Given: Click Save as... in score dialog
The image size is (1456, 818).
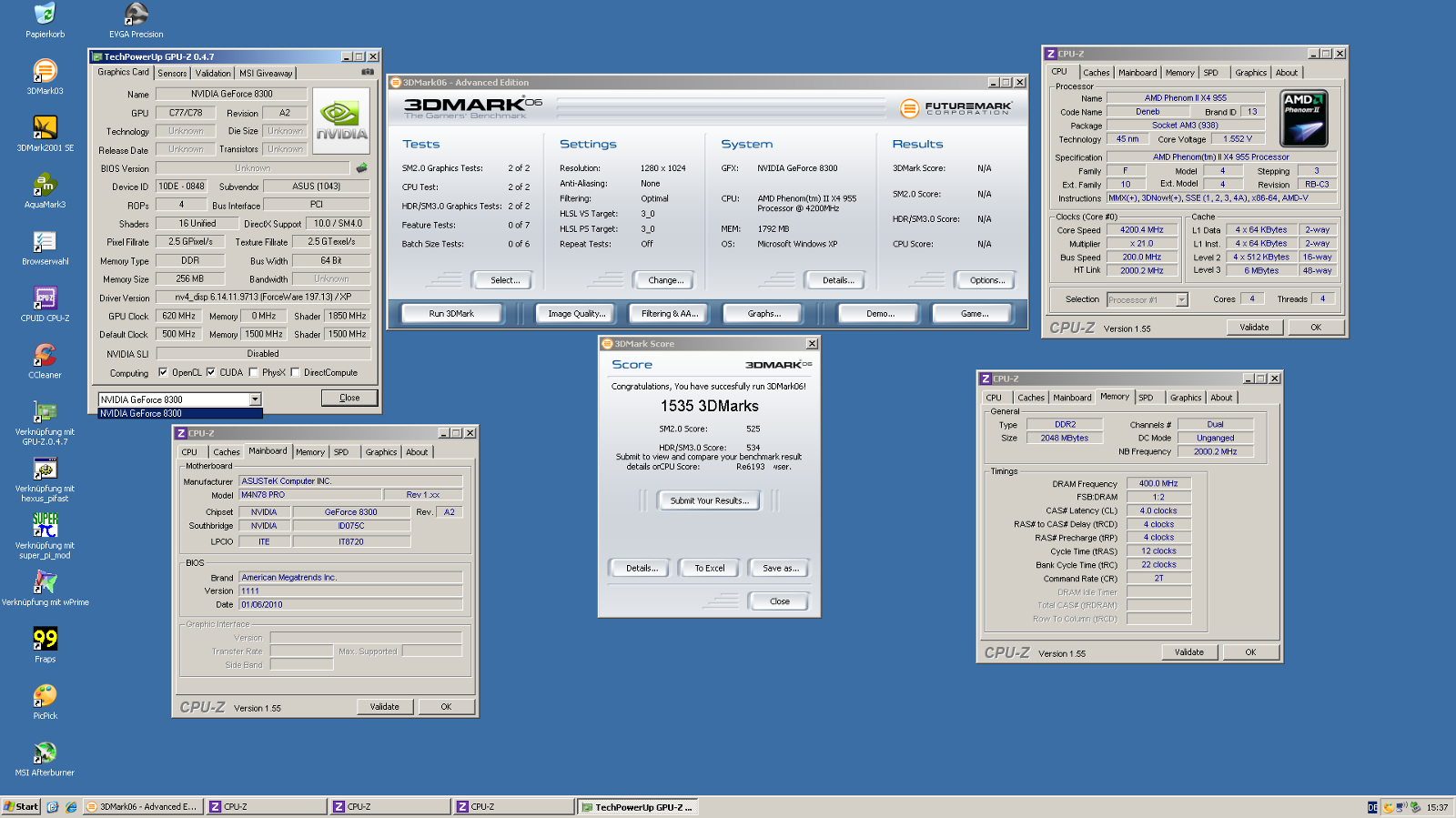Looking at the screenshot, I should (x=780, y=569).
